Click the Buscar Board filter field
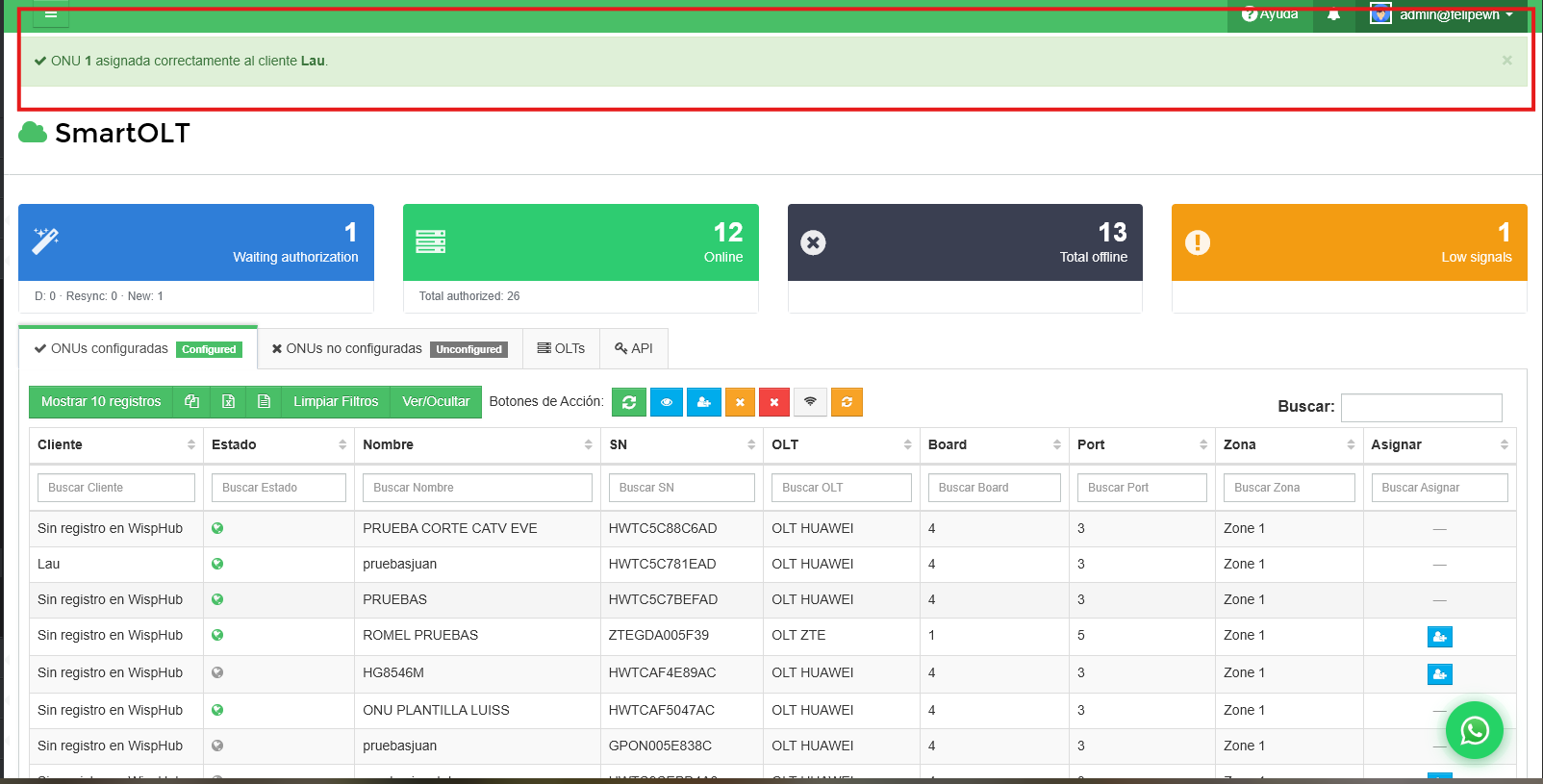This screenshot has width=1543, height=784. (x=995, y=488)
